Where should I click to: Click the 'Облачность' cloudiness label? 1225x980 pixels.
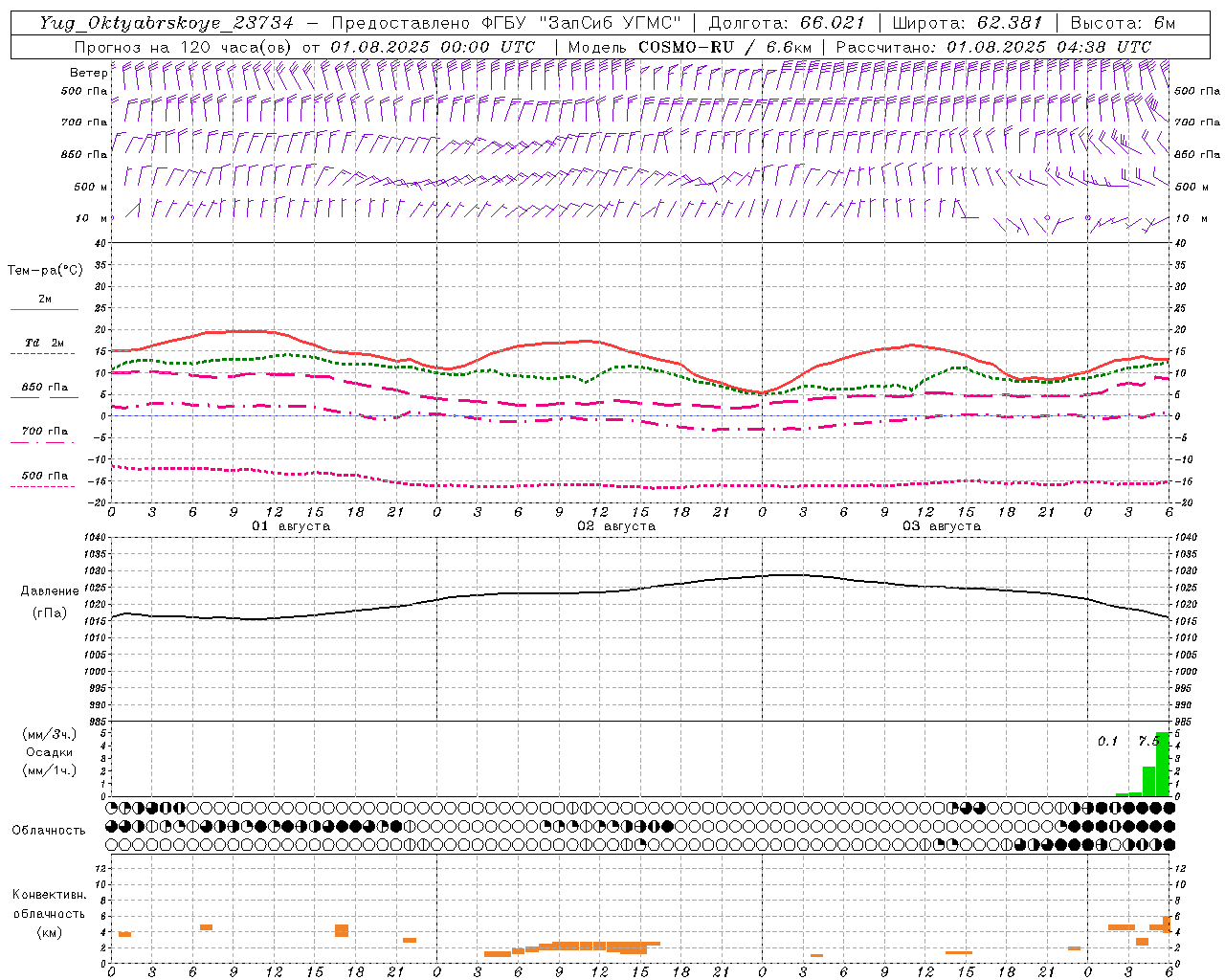pyautogui.click(x=49, y=831)
